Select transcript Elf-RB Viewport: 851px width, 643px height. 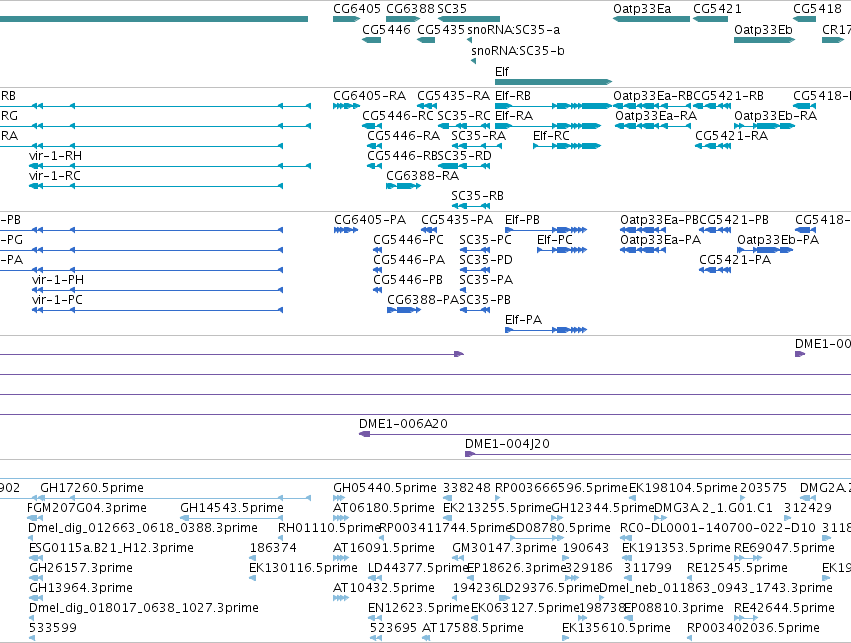click(513, 96)
